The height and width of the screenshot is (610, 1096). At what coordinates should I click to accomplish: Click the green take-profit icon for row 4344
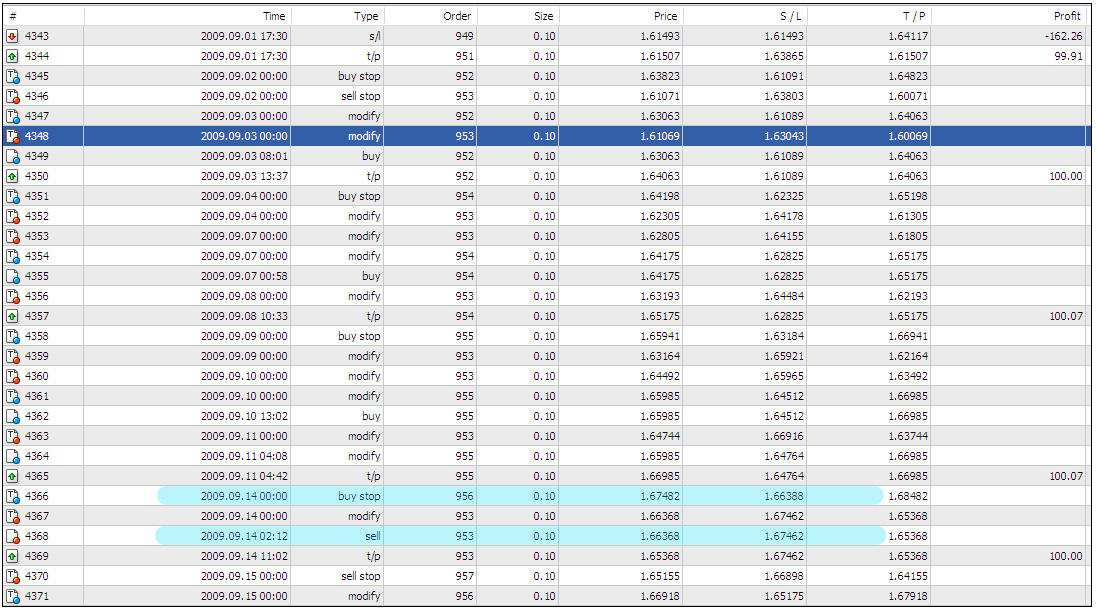pyautogui.click(x=13, y=56)
